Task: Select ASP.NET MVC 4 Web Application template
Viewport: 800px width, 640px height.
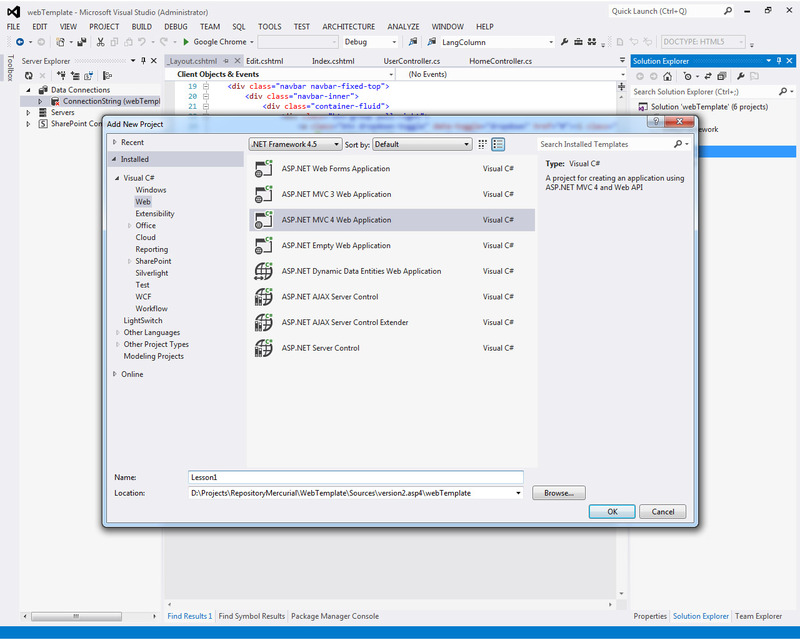Action: tap(392, 220)
